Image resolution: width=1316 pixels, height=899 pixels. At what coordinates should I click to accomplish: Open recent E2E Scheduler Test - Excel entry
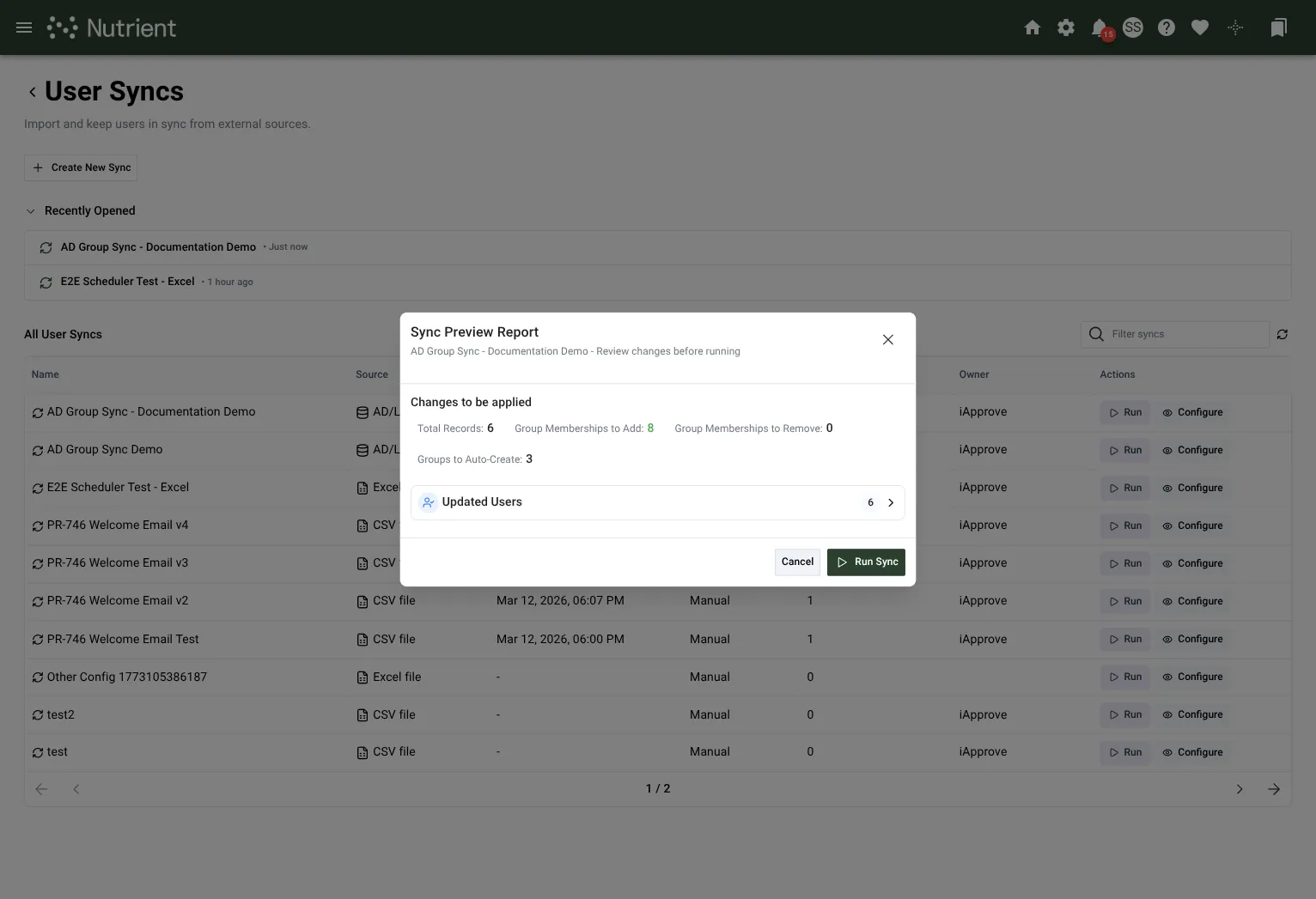657,282
